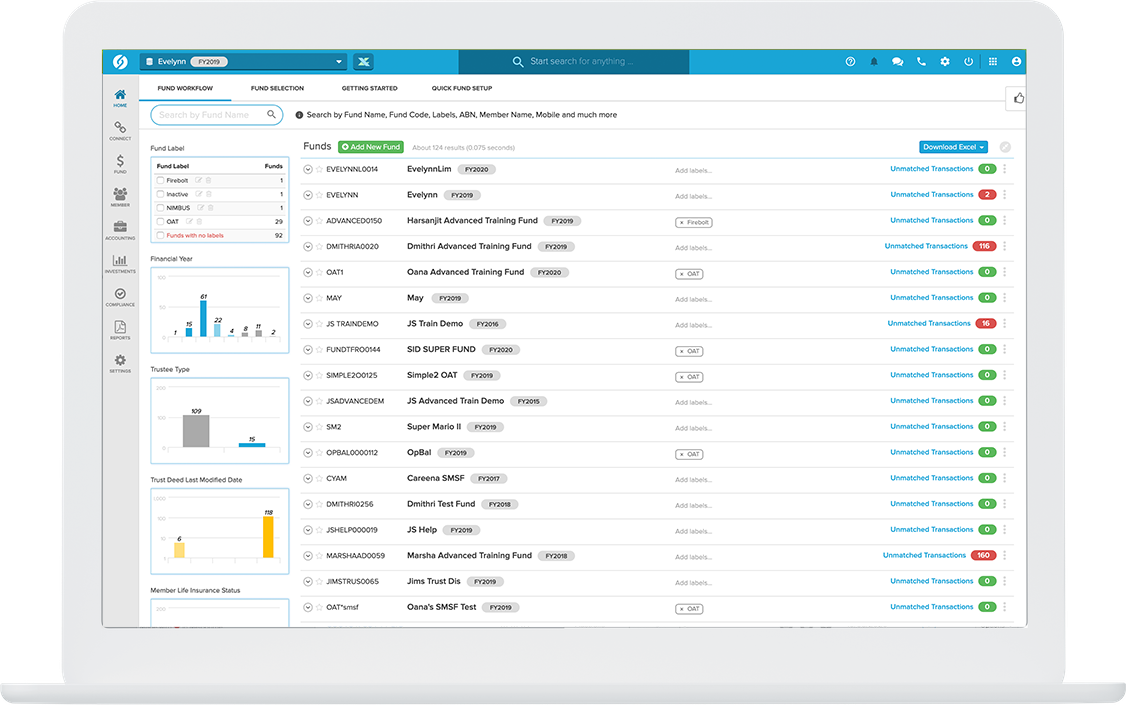Switch to the Fund Selection tab
1126x705 pixels.
(x=277, y=89)
